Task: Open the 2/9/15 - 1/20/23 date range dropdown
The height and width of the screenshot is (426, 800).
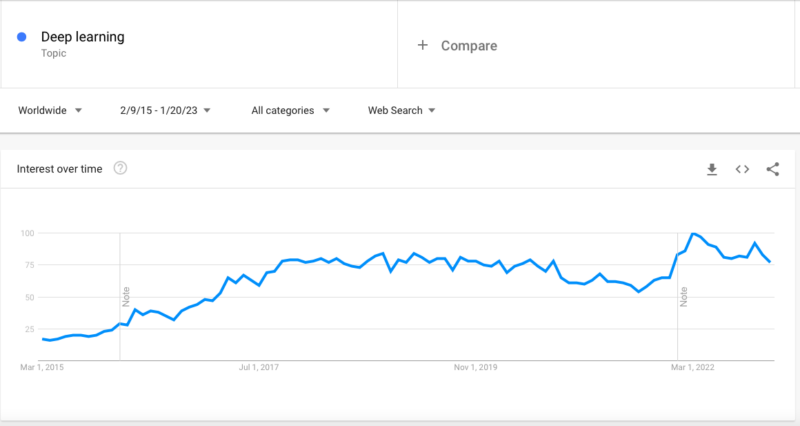Action: 164,110
